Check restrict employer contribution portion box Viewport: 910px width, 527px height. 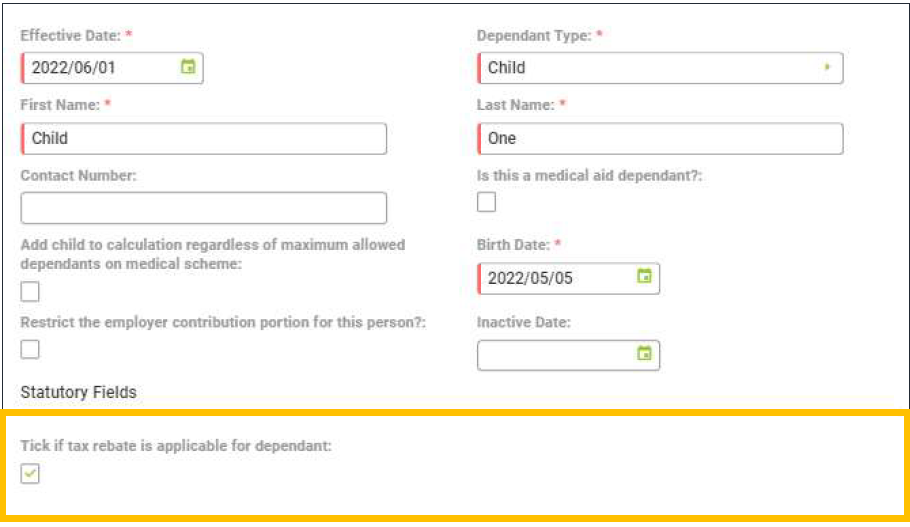31,349
